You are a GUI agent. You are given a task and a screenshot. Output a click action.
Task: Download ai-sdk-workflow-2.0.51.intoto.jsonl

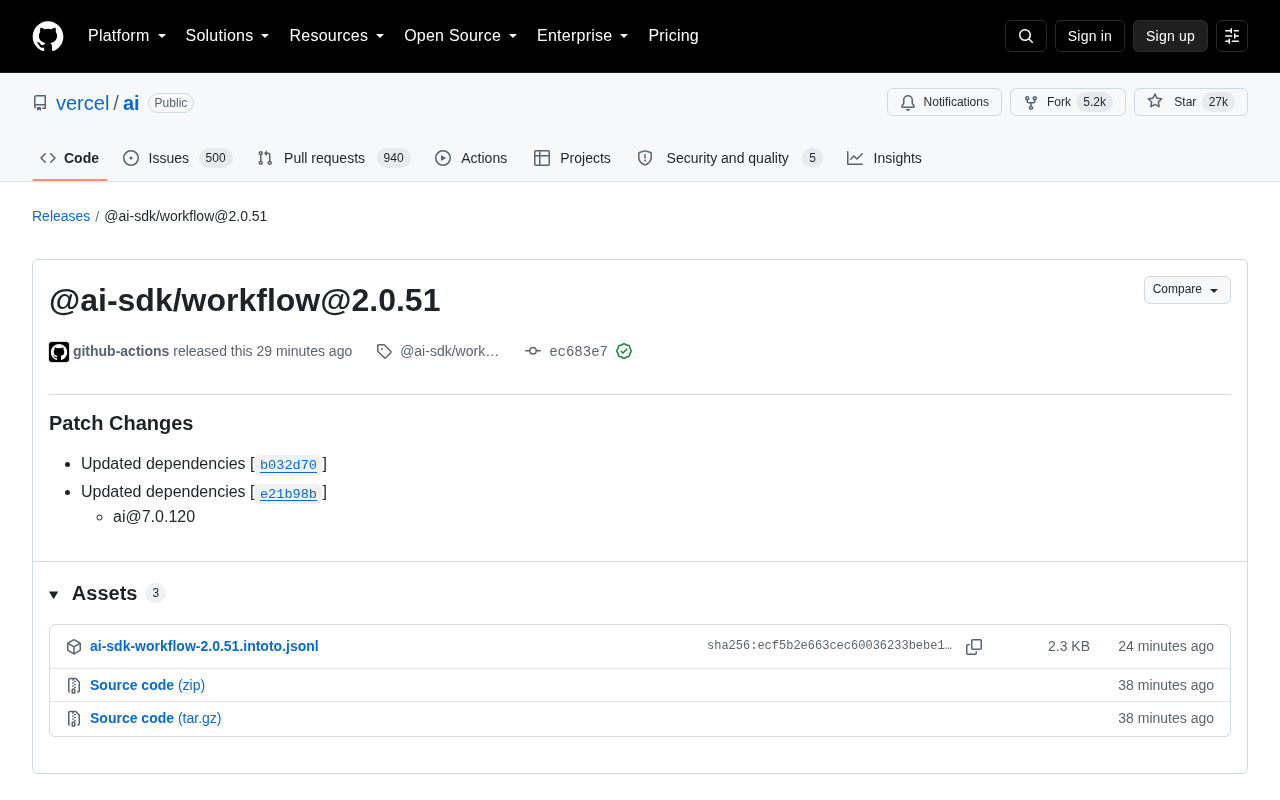tap(204, 646)
